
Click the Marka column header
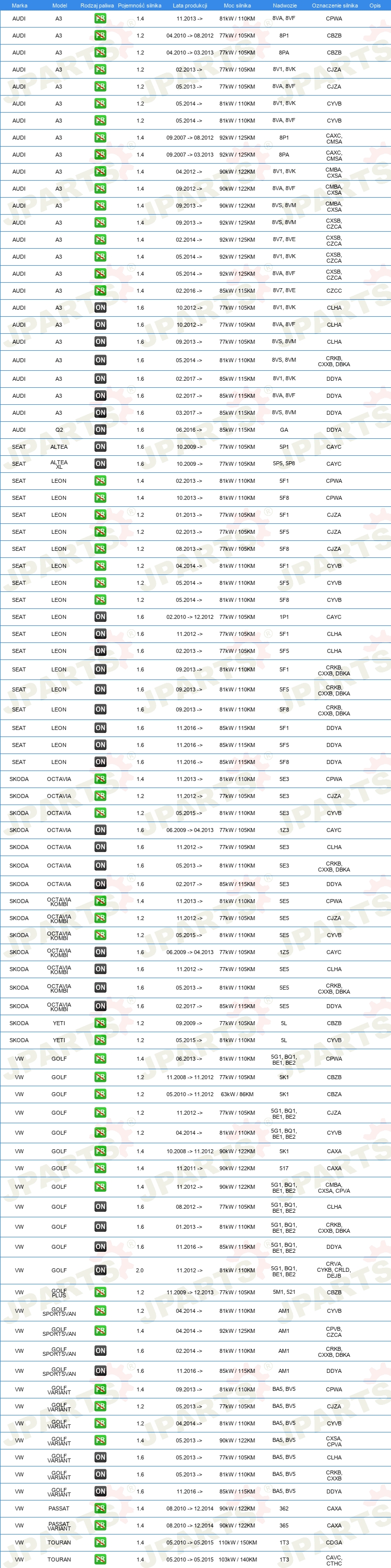pyautogui.click(x=19, y=6)
